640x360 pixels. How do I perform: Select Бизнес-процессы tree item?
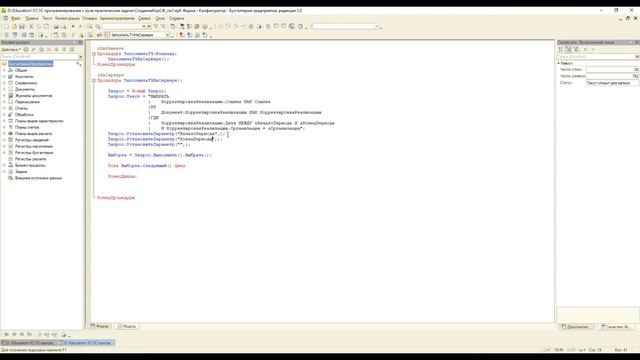pos(30,165)
